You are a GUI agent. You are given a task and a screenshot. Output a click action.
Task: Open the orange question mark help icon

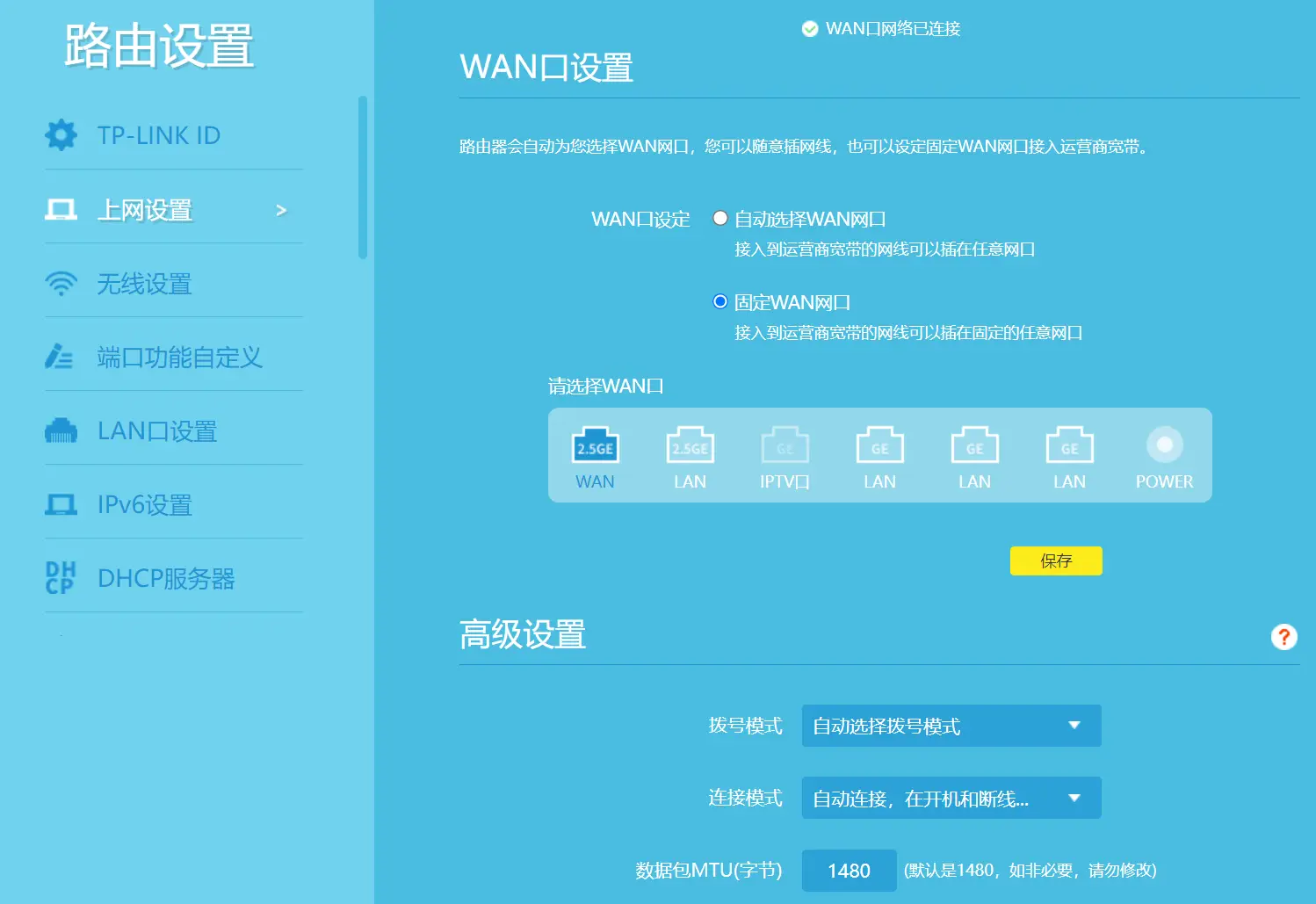[x=1283, y=637]
